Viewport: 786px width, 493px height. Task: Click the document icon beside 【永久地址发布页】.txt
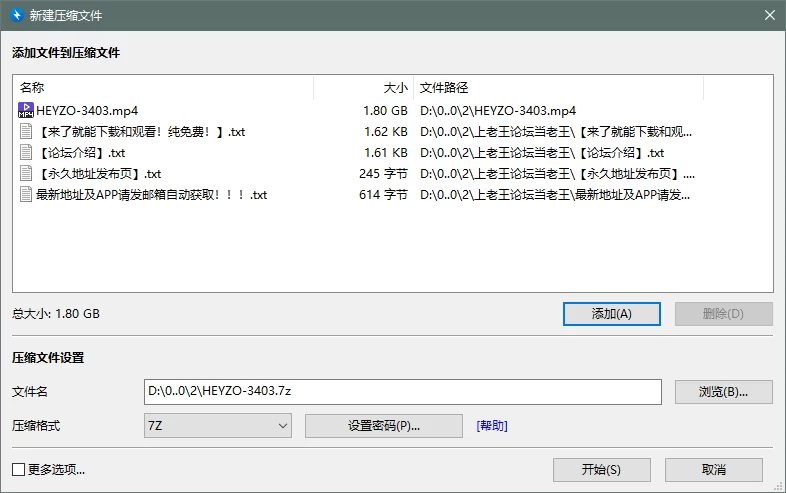pyautogui.click(x=26, y=174)
